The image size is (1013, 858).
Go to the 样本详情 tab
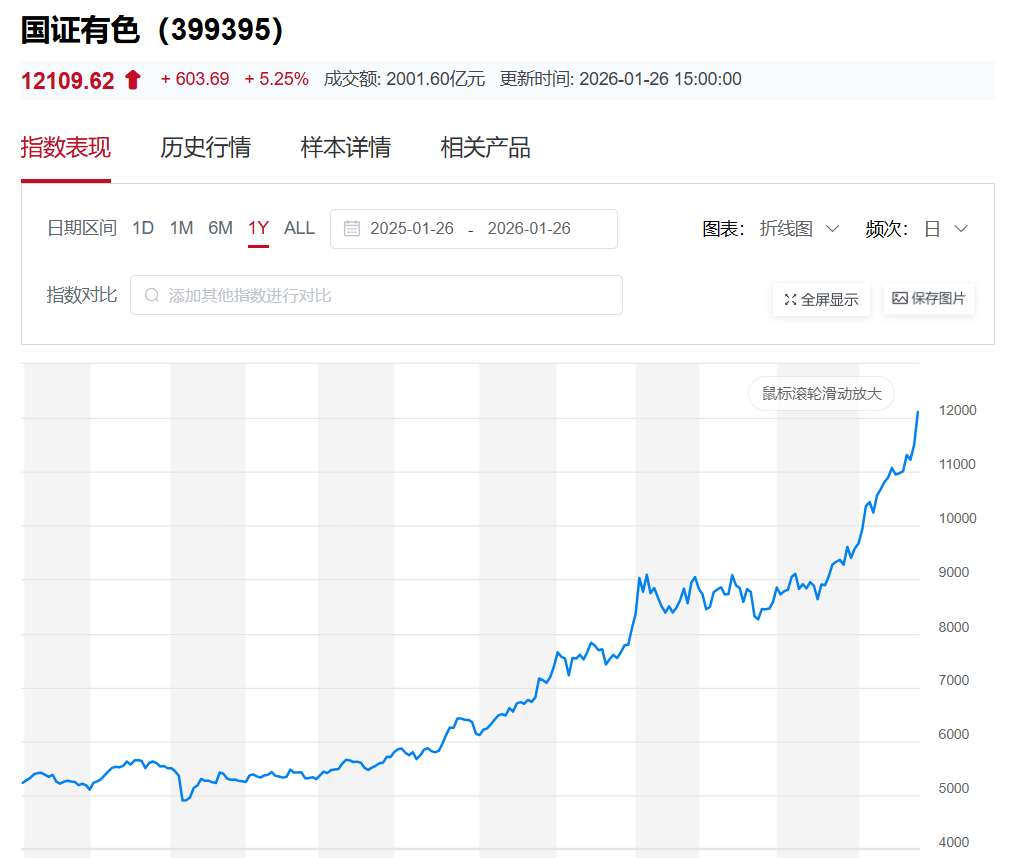tap(345, 148)
